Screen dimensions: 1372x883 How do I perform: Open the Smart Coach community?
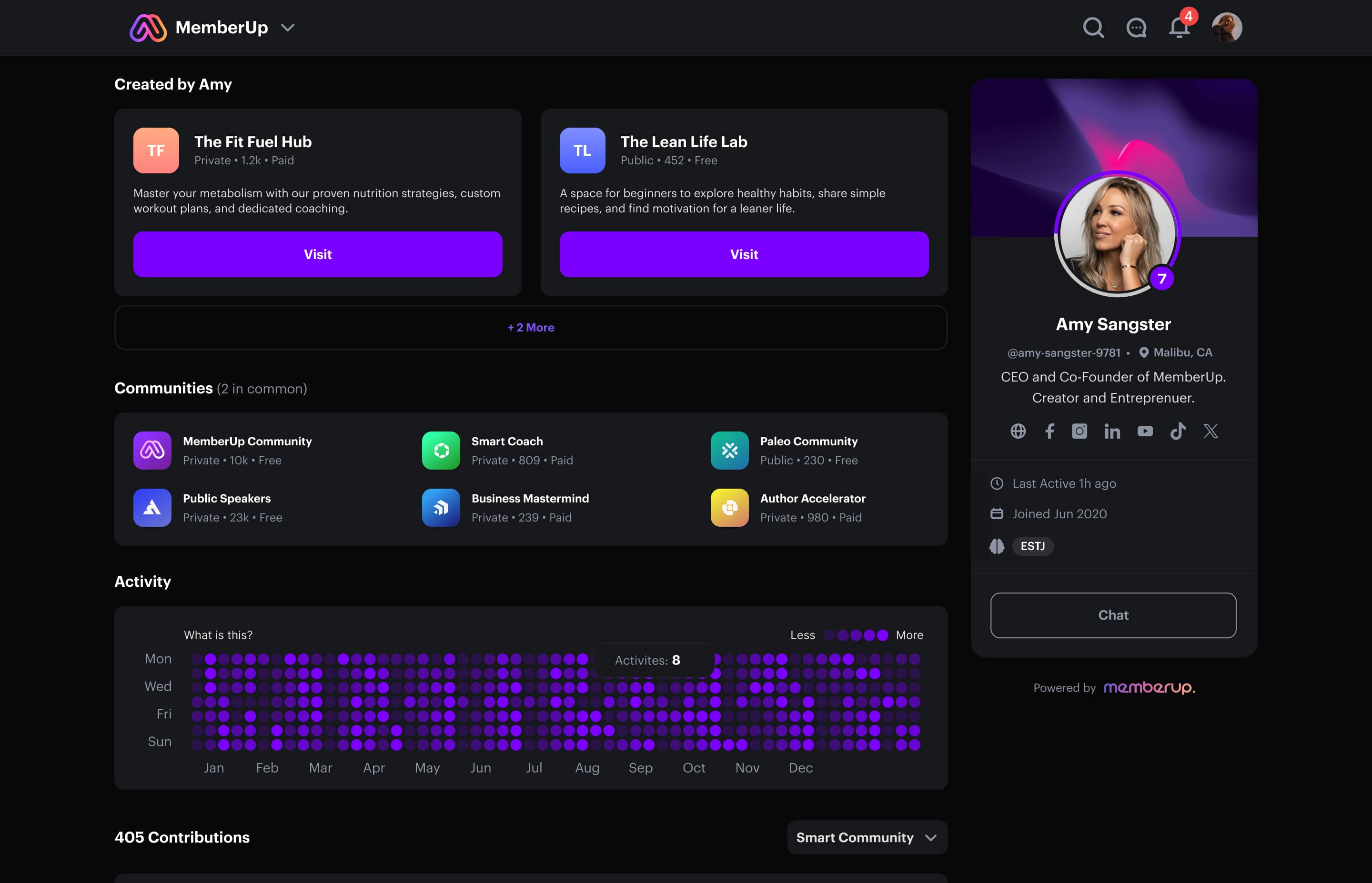point(507,441)
